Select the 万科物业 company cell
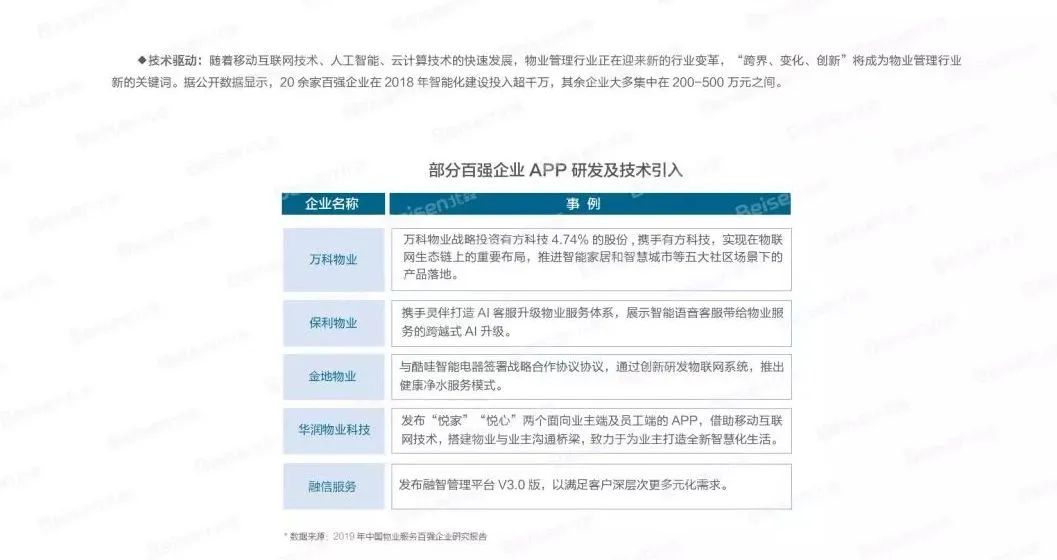The height and width of the screenshot is (560, 1057). 333,259
